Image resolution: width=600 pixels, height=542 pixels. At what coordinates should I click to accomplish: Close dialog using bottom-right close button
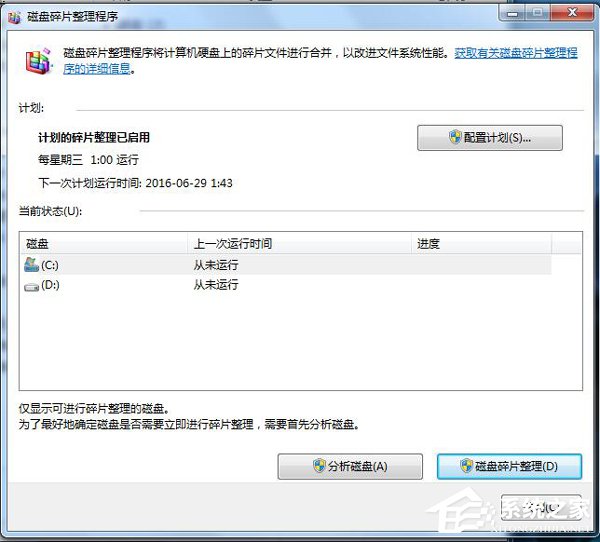point(541,508)
